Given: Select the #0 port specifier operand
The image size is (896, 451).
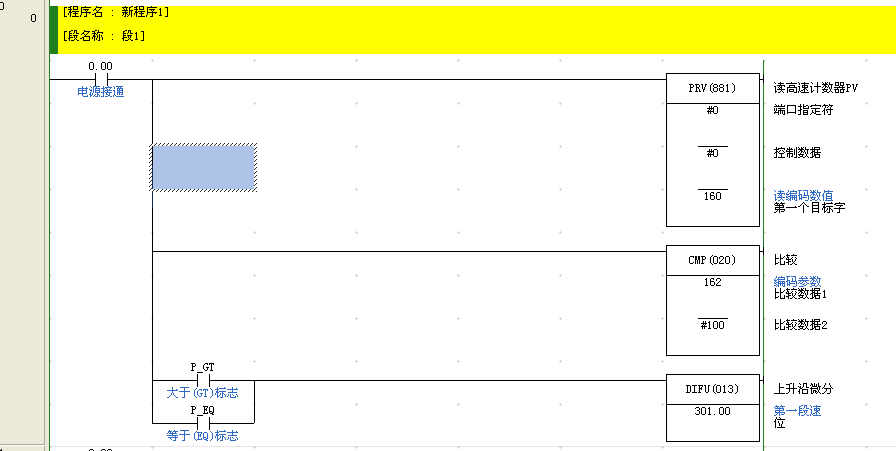Looking at the screenshot, I should [x=712, y=110].
